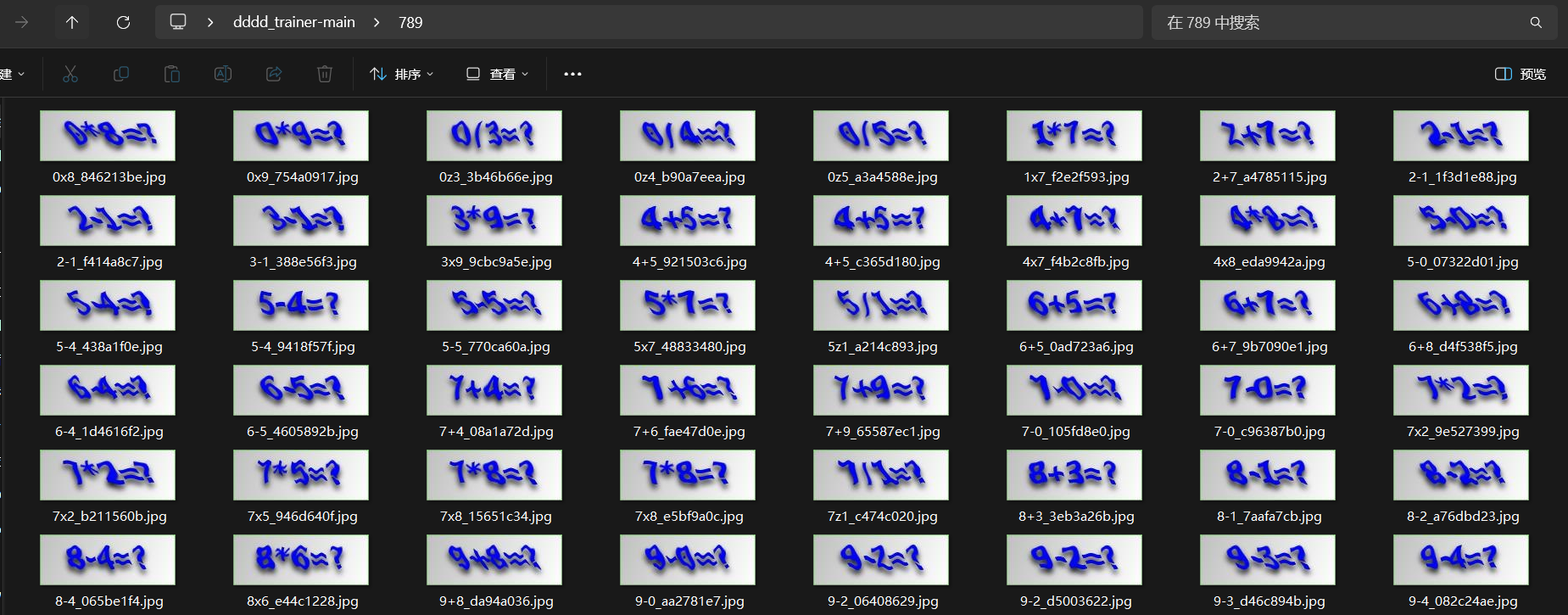Click the Cut scissors icon

coord(70,74)
